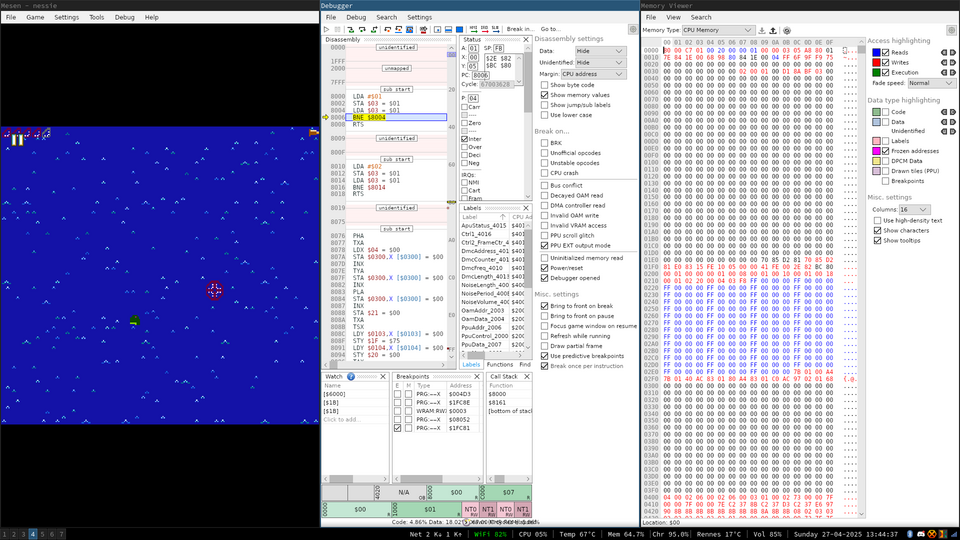Open the Fade speed dropdown

pyautogui.click(x=931, y=83)
